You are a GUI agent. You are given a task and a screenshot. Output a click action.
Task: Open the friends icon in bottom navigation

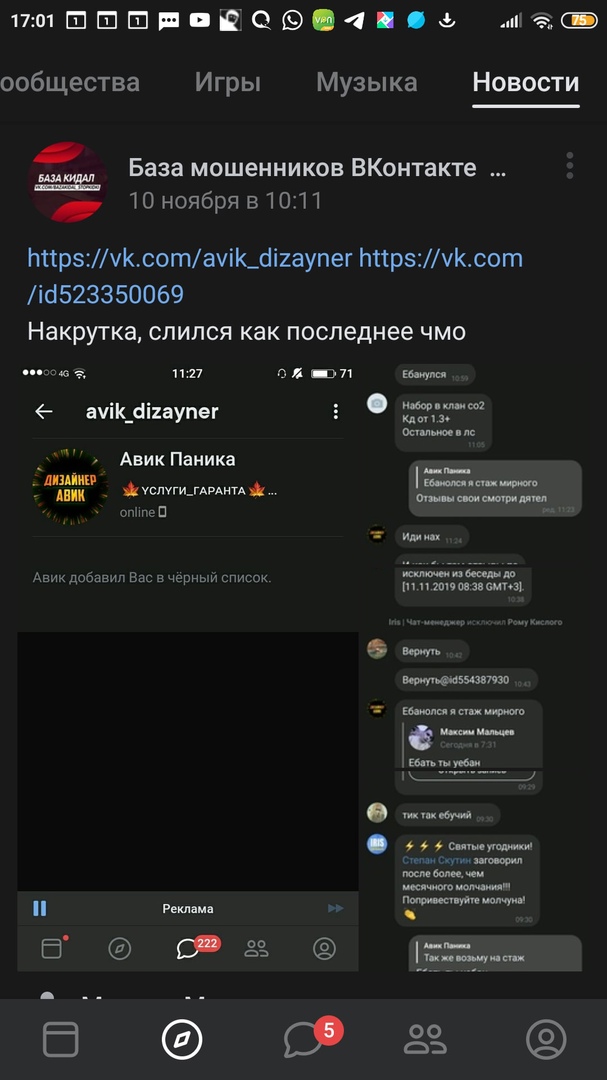tap(425, 1039)
